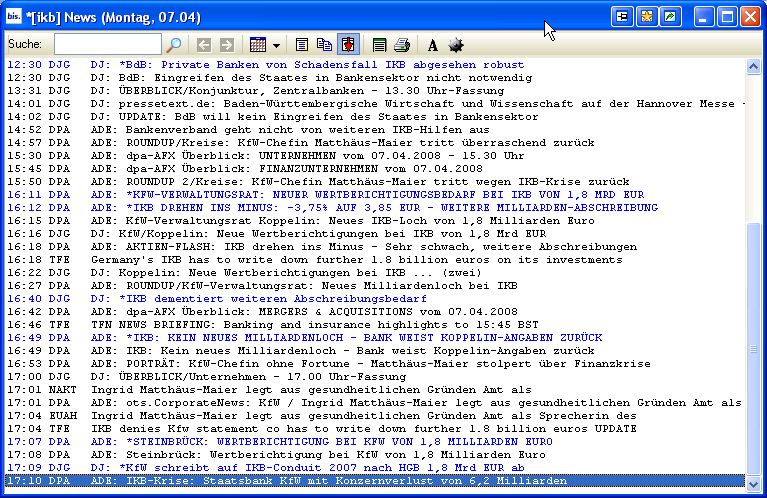Click the single document view icon
This screenshot has width=767, height=498.
click(302, 45)
